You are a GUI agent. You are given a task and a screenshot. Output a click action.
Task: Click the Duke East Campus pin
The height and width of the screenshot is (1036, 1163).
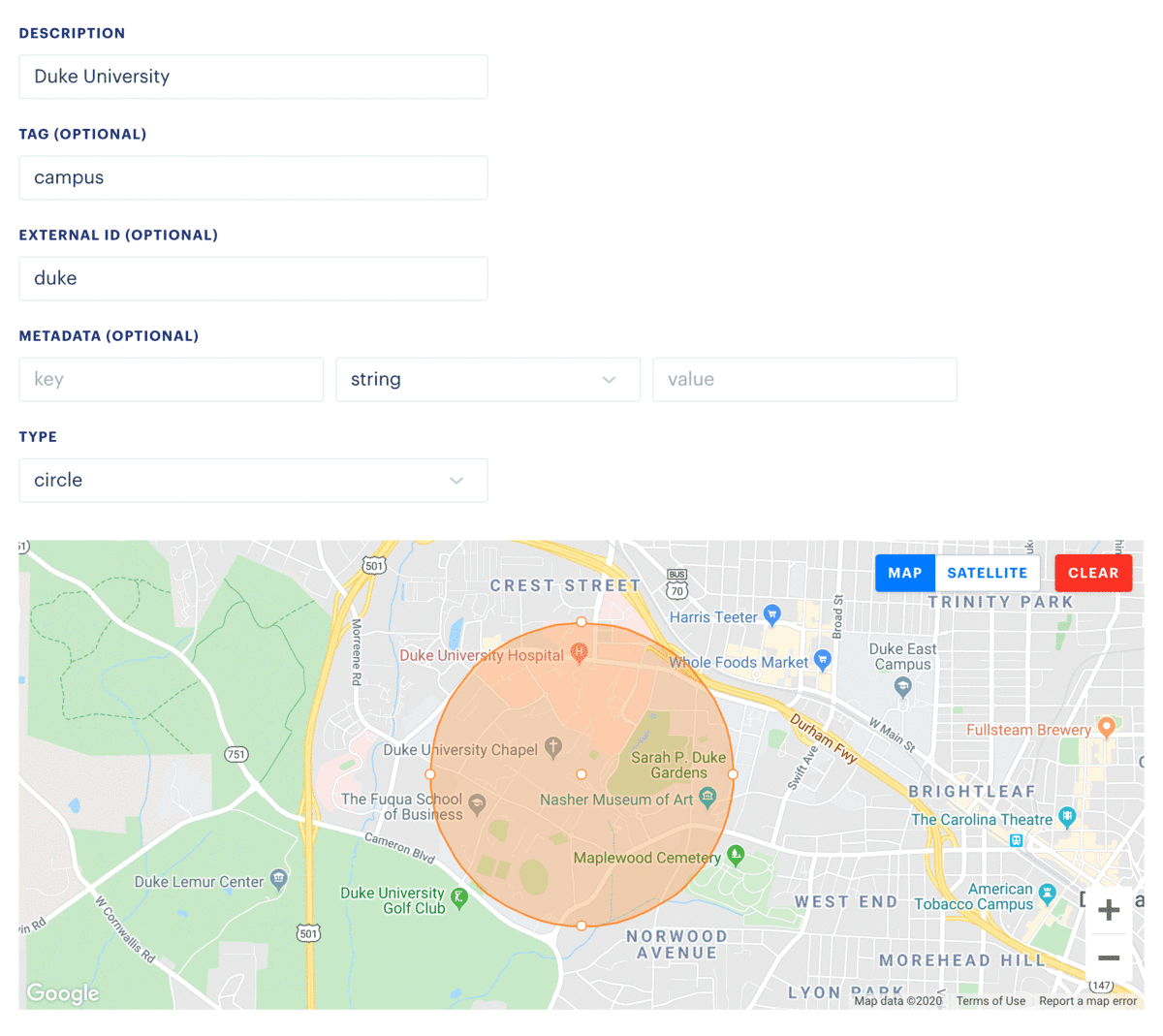click(x=903, y=687)
